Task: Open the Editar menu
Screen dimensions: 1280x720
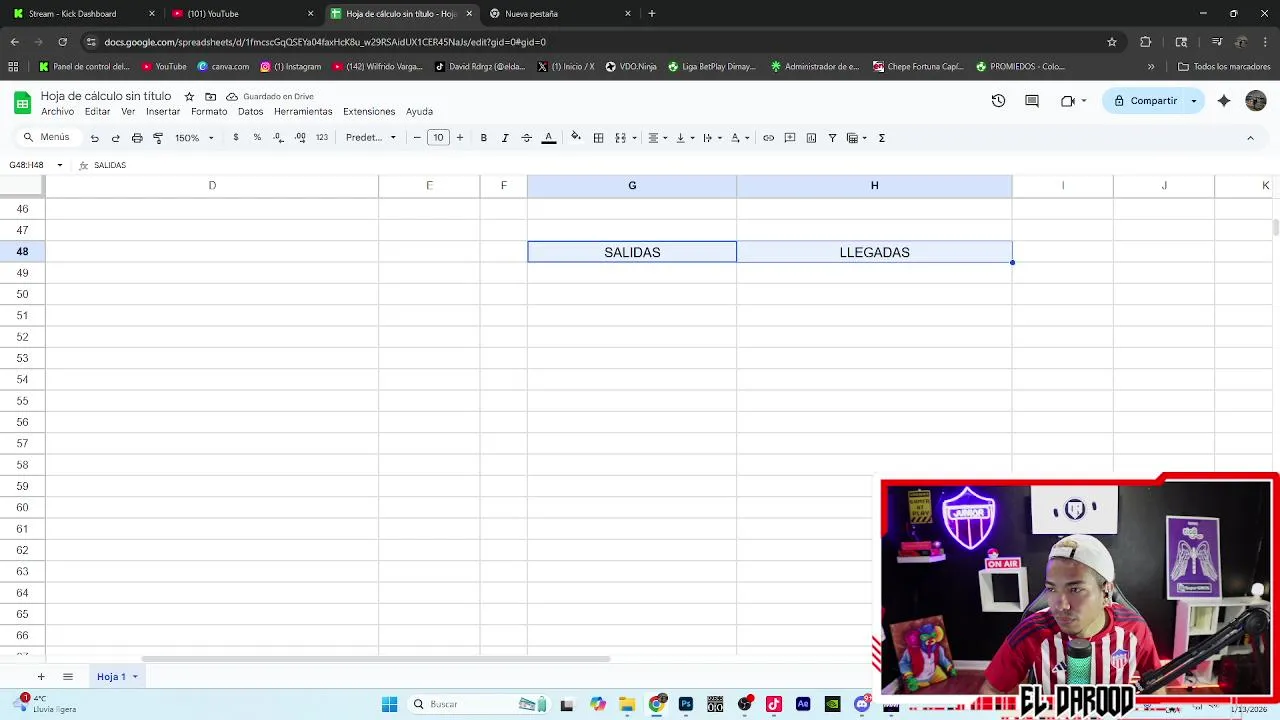Action: pos(97,111)
